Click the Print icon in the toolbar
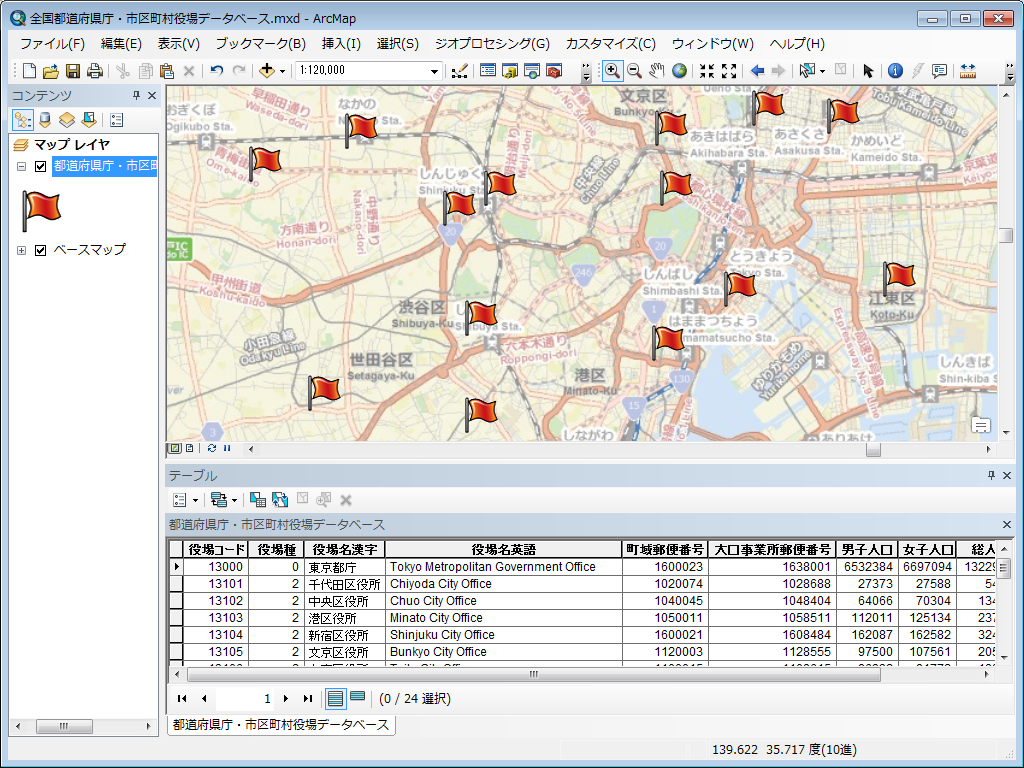This screenshot has width=1024, height=768. tap(95, 71)
